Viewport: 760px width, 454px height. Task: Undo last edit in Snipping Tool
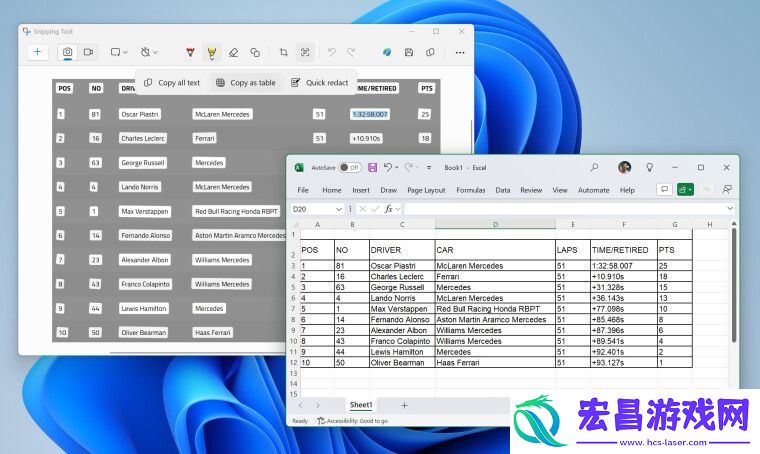tap(332, 52)
